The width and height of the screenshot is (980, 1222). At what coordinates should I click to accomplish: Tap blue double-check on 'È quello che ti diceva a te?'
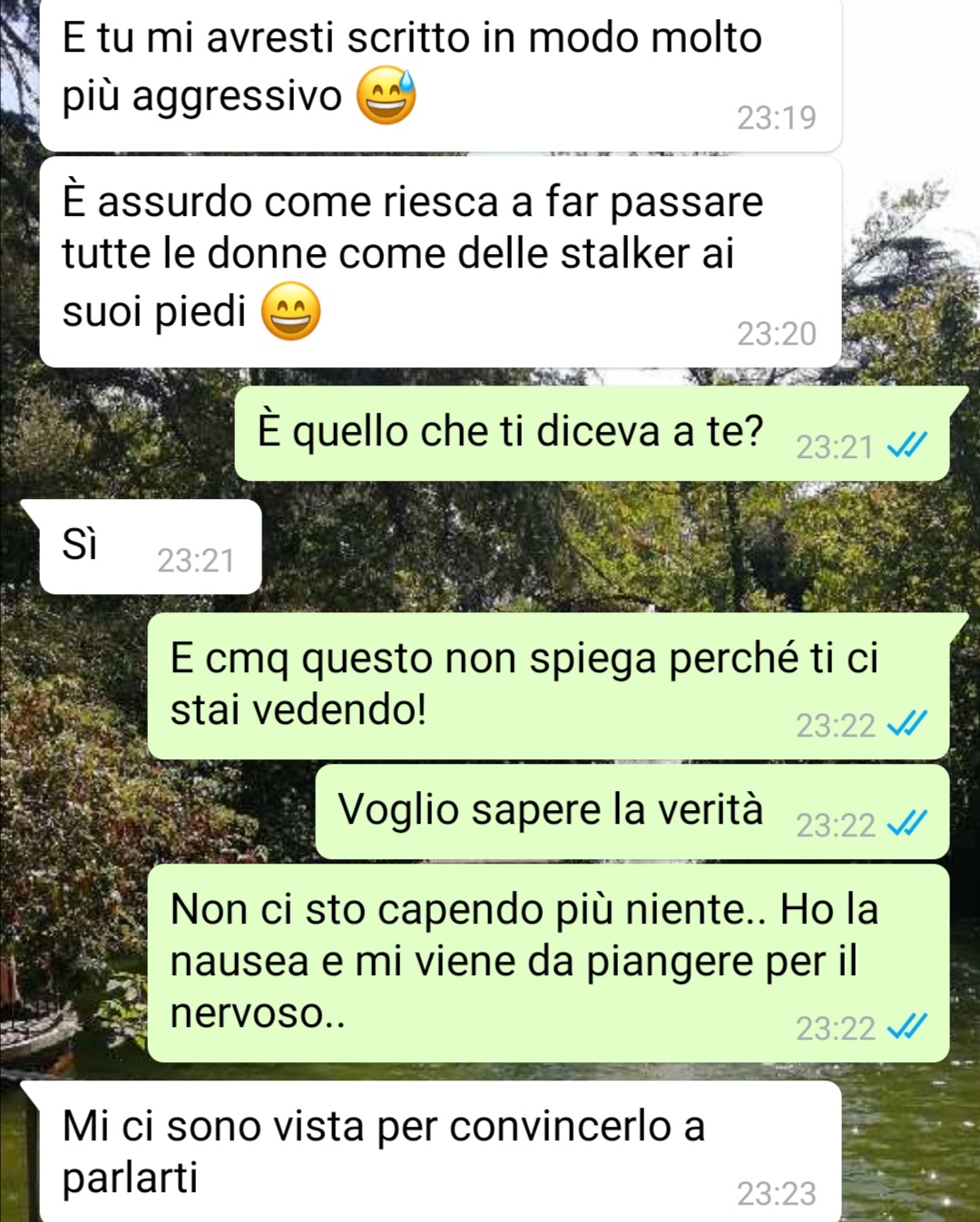[x=906, y=445]
